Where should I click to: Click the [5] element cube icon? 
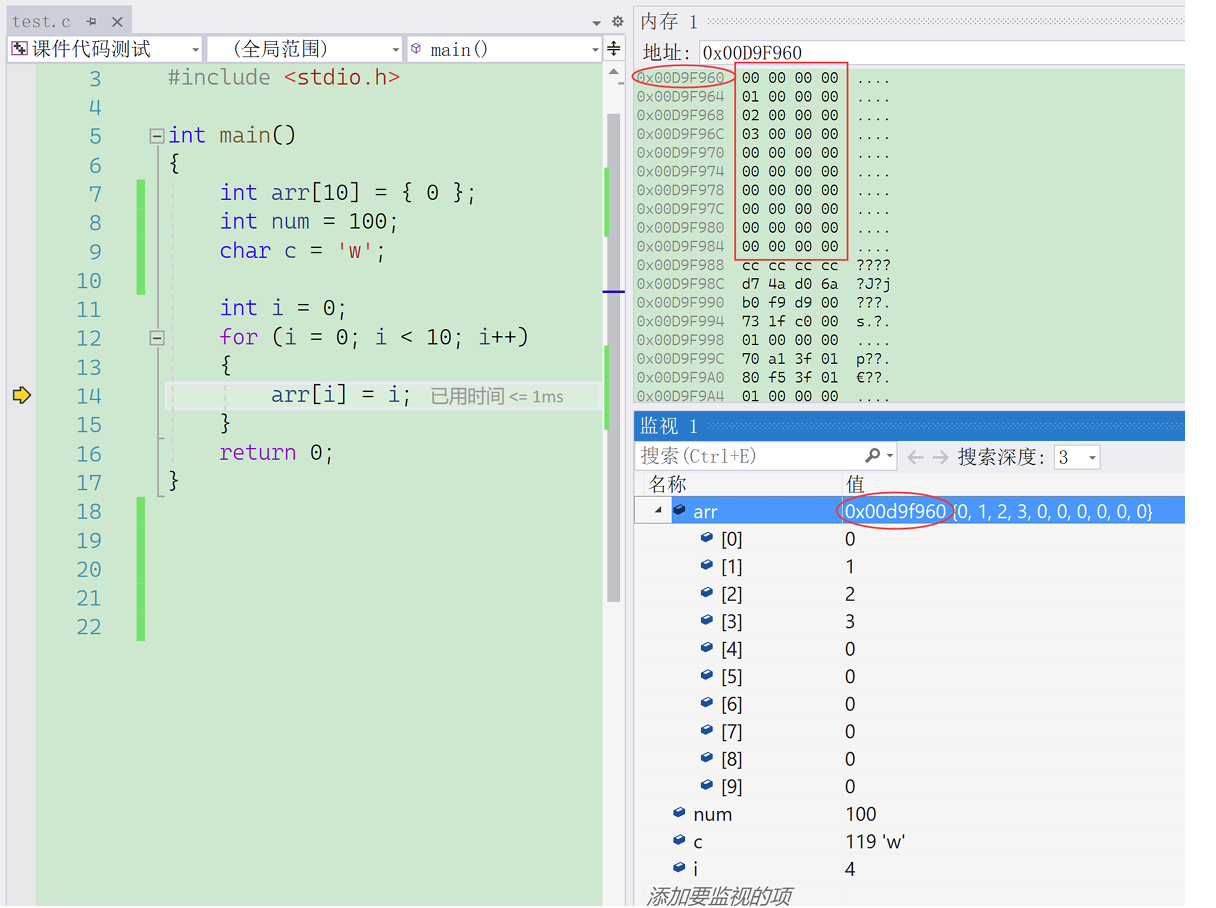[x=707, y=676]
